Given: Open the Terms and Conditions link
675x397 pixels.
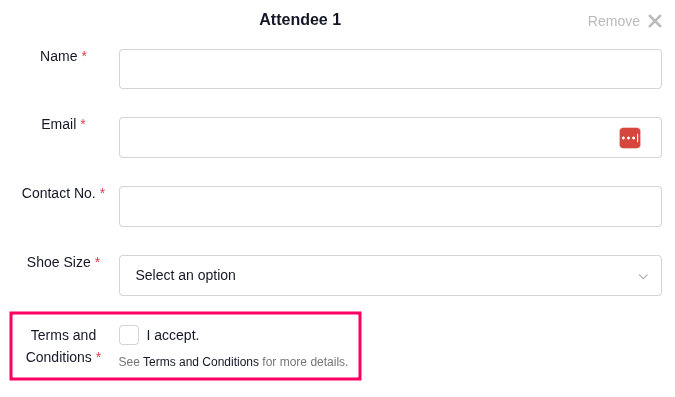Looking at the screenshot, I should (x=201, y=362).
